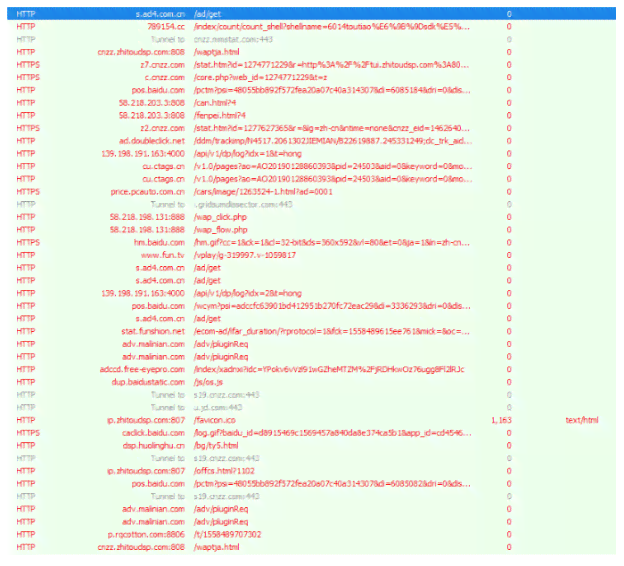Viewport: 624px width, 566px height.
Task: Click the /favicon.ico URL
Action: point(214,420)
